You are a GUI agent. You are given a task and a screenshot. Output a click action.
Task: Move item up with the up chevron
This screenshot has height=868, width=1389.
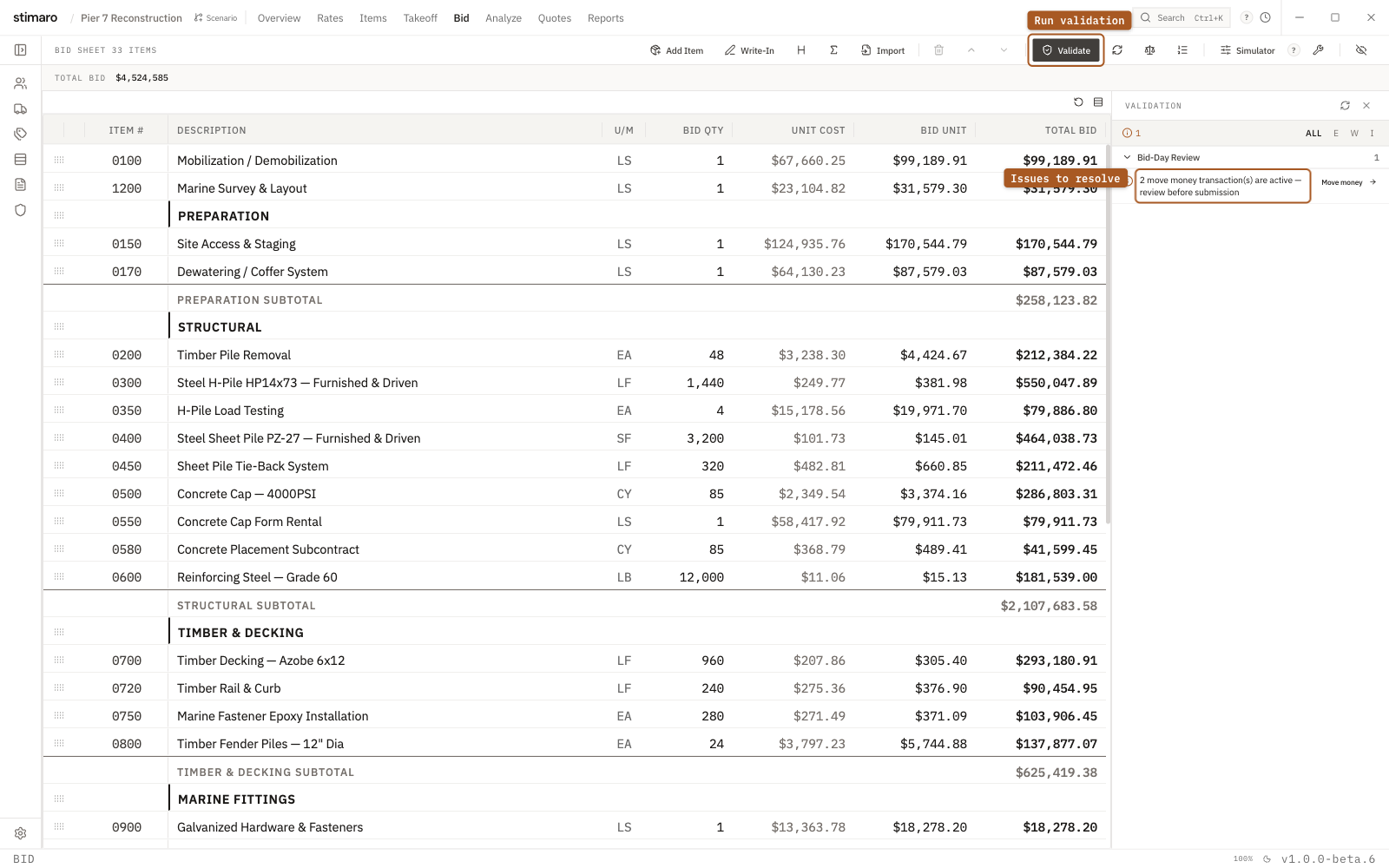pyautogui.click(x=971, y=50)
